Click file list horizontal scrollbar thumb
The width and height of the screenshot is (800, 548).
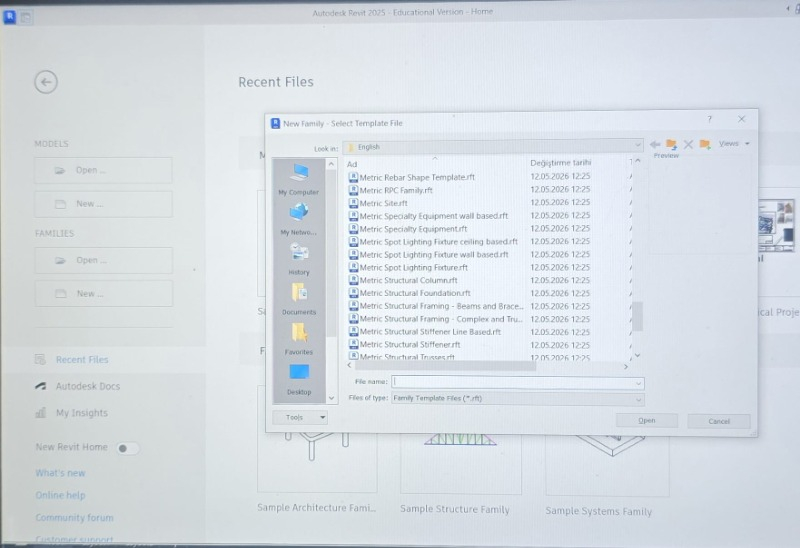tap(445, 366)
